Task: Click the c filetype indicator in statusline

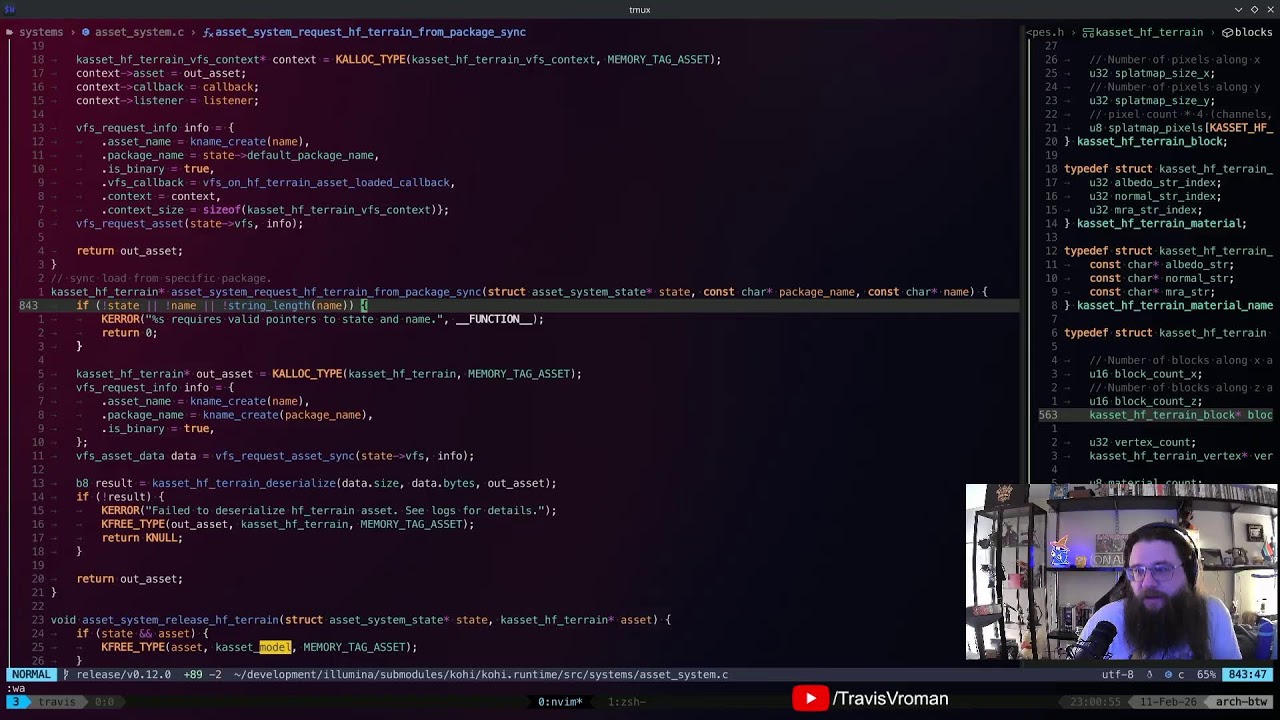Action: 1175,675
